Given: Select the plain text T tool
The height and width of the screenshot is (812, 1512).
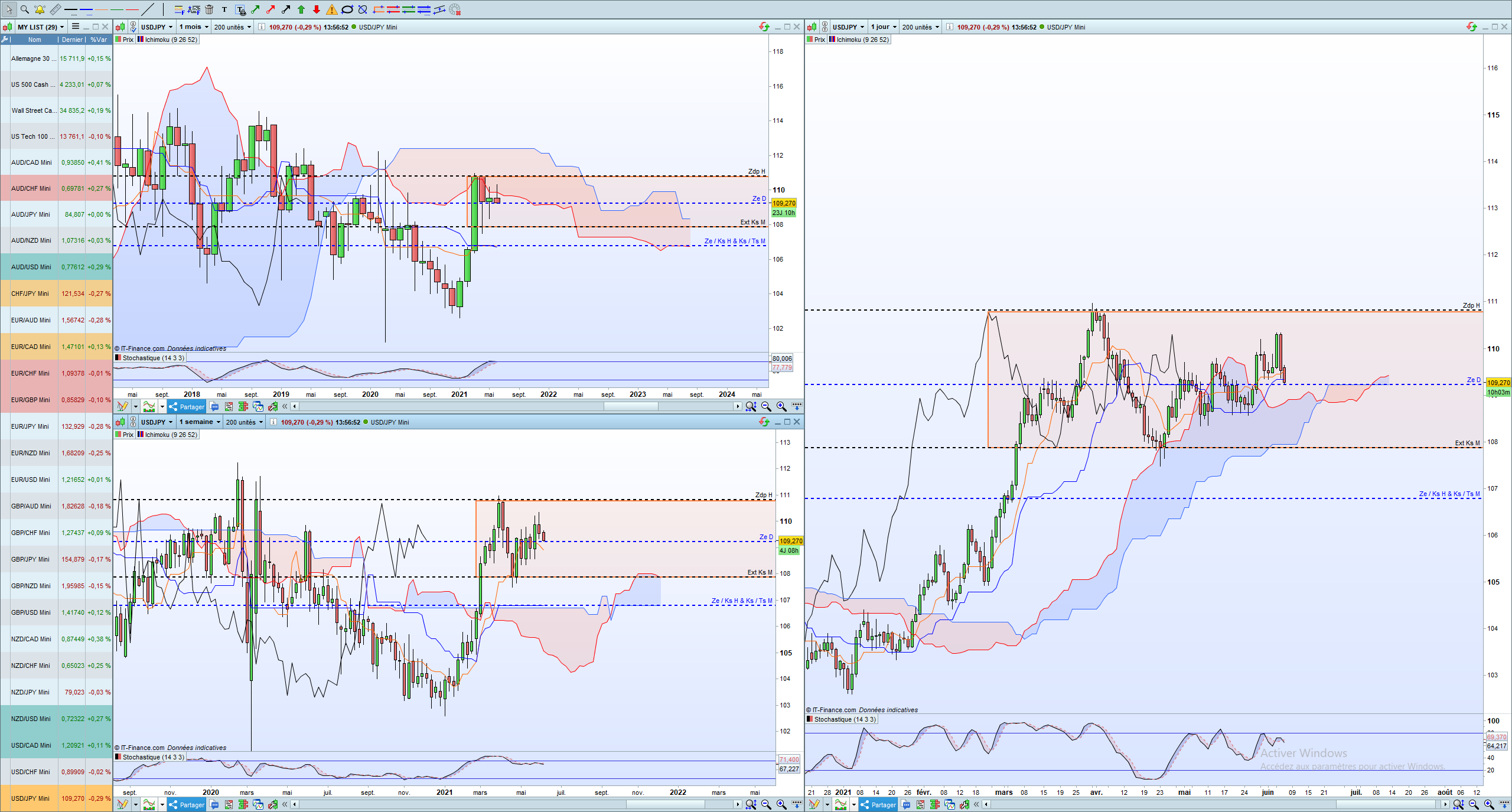Looking at the screenshot, I should (224, 9).
